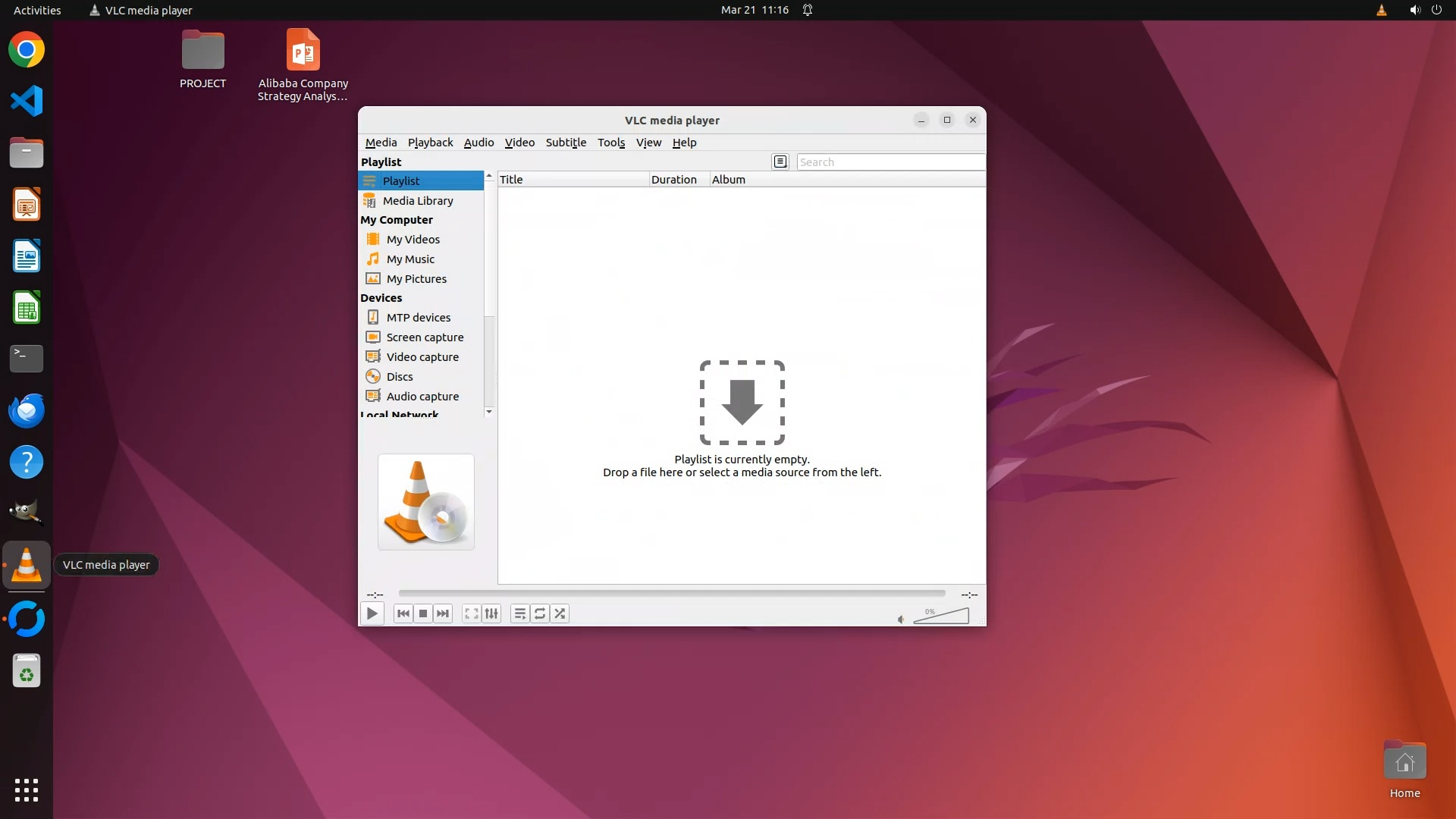Screen dimensions: 1456x819
Task: Skip to previous media track
Action: [403, 613]
